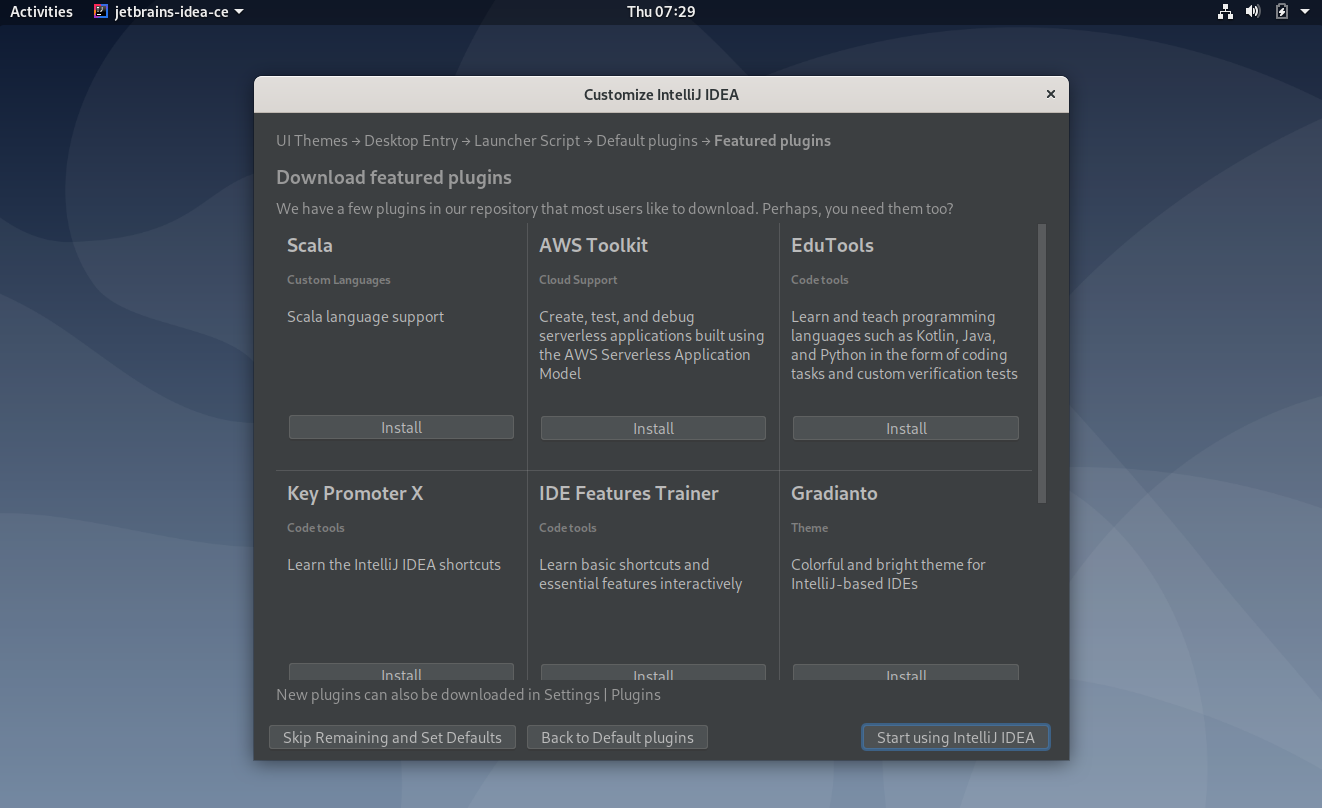
Task: Click the plugin list vertical scrollbar
Action: [x=1042, y=363]
